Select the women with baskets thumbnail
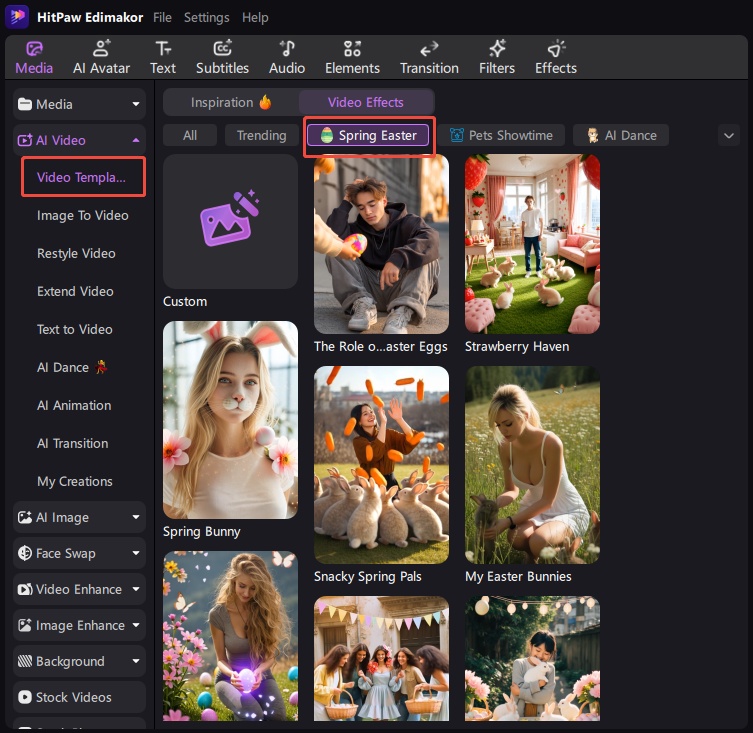The width and height of the screenshot is (753, 733). pos(381,659)
